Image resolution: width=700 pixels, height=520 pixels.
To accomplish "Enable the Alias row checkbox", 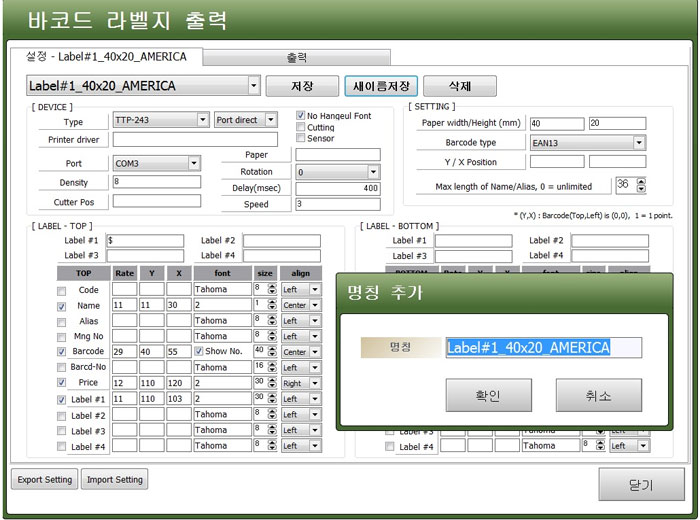I will 62,322.
